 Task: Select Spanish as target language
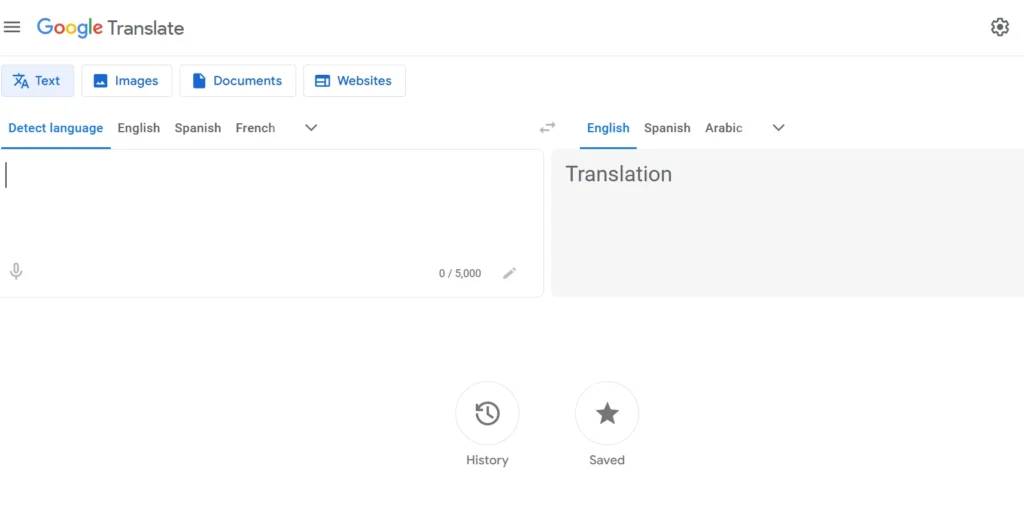(667, 128)
